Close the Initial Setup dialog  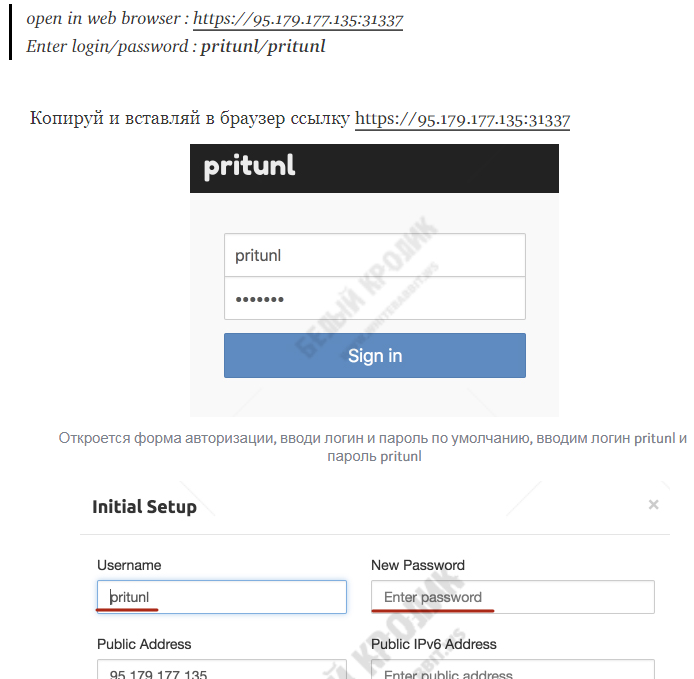pyautogui.click(x=653, y=505)
